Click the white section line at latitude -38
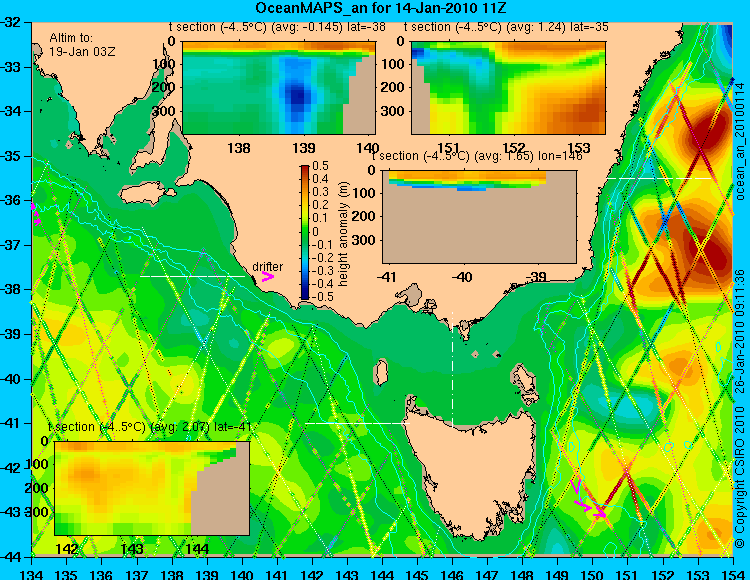This screenshot has height=580, width=750. [x=192, y=276]
